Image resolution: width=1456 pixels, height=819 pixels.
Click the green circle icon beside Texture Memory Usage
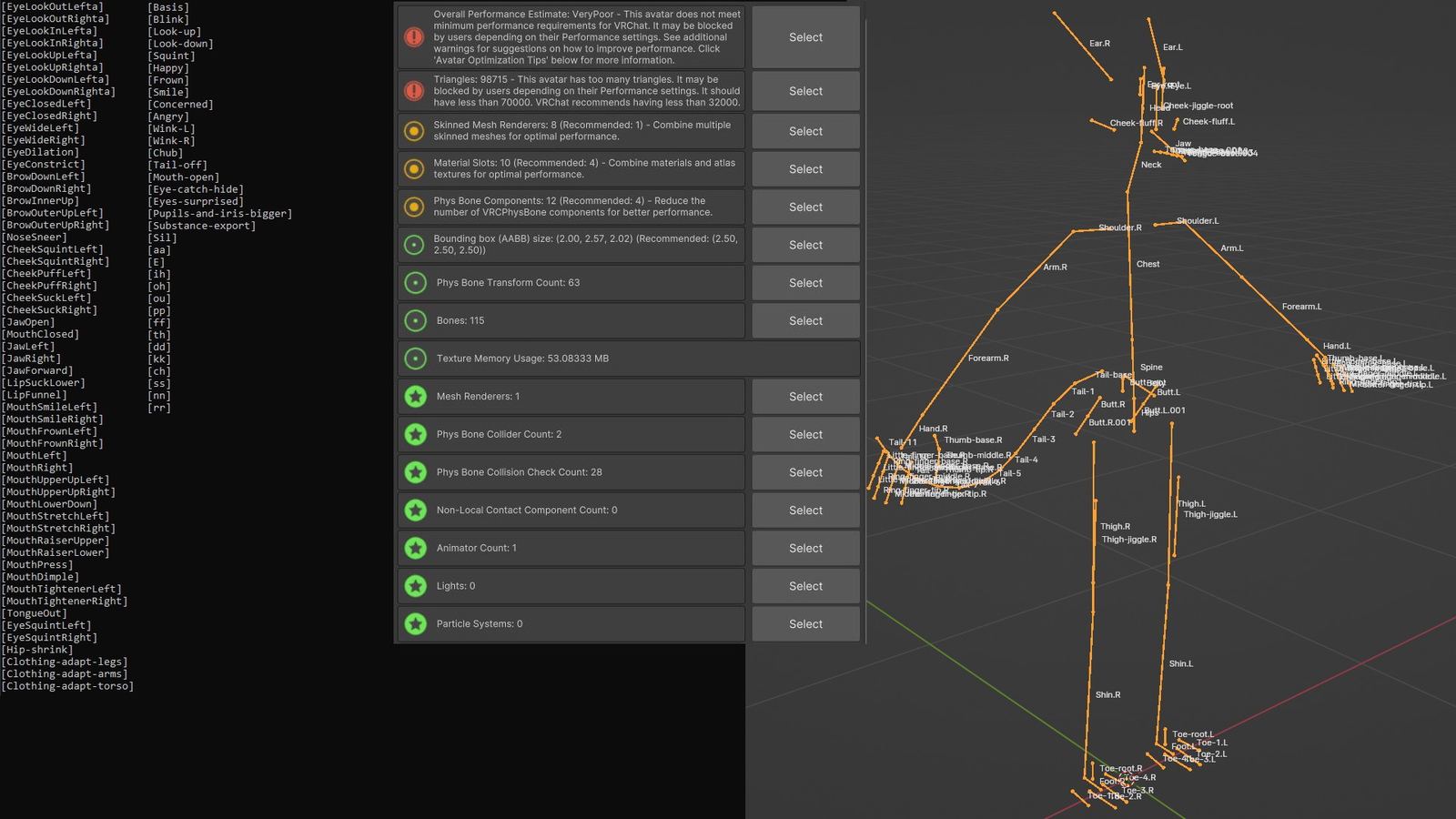point(416,359)
